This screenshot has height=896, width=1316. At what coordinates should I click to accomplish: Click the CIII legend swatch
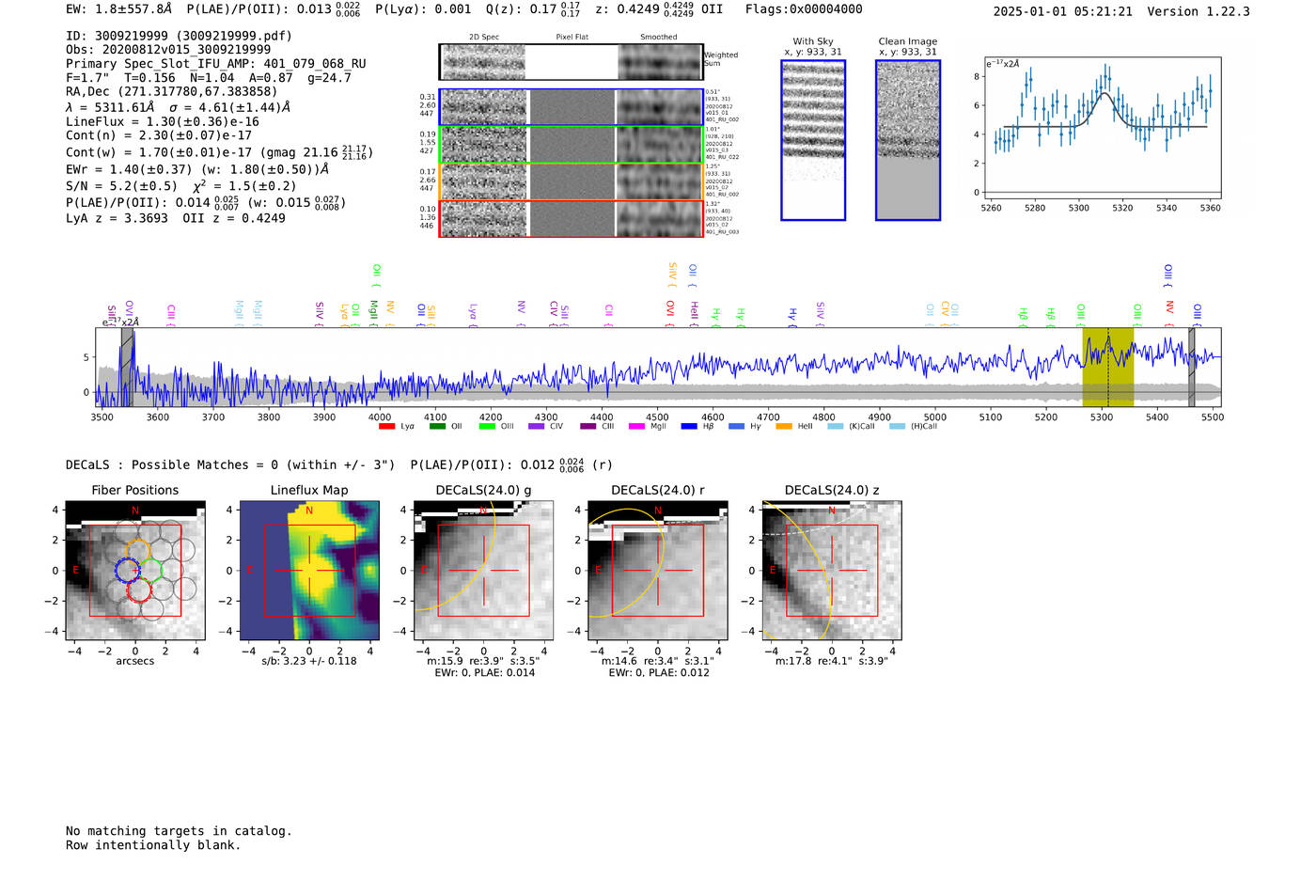(587, 427)
